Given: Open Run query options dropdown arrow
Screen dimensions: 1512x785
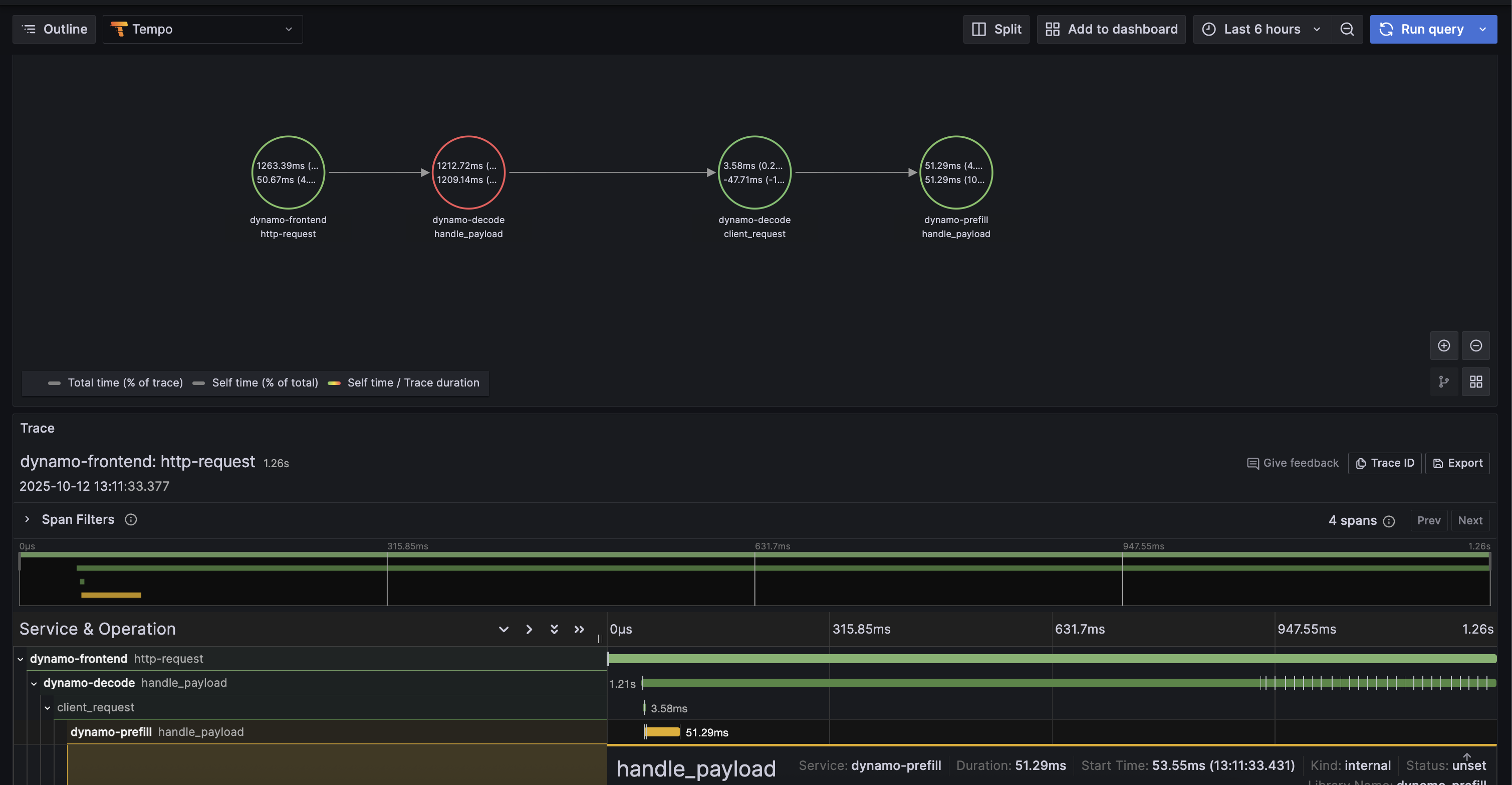Looking at the screenshot, I should point(1482,30).
